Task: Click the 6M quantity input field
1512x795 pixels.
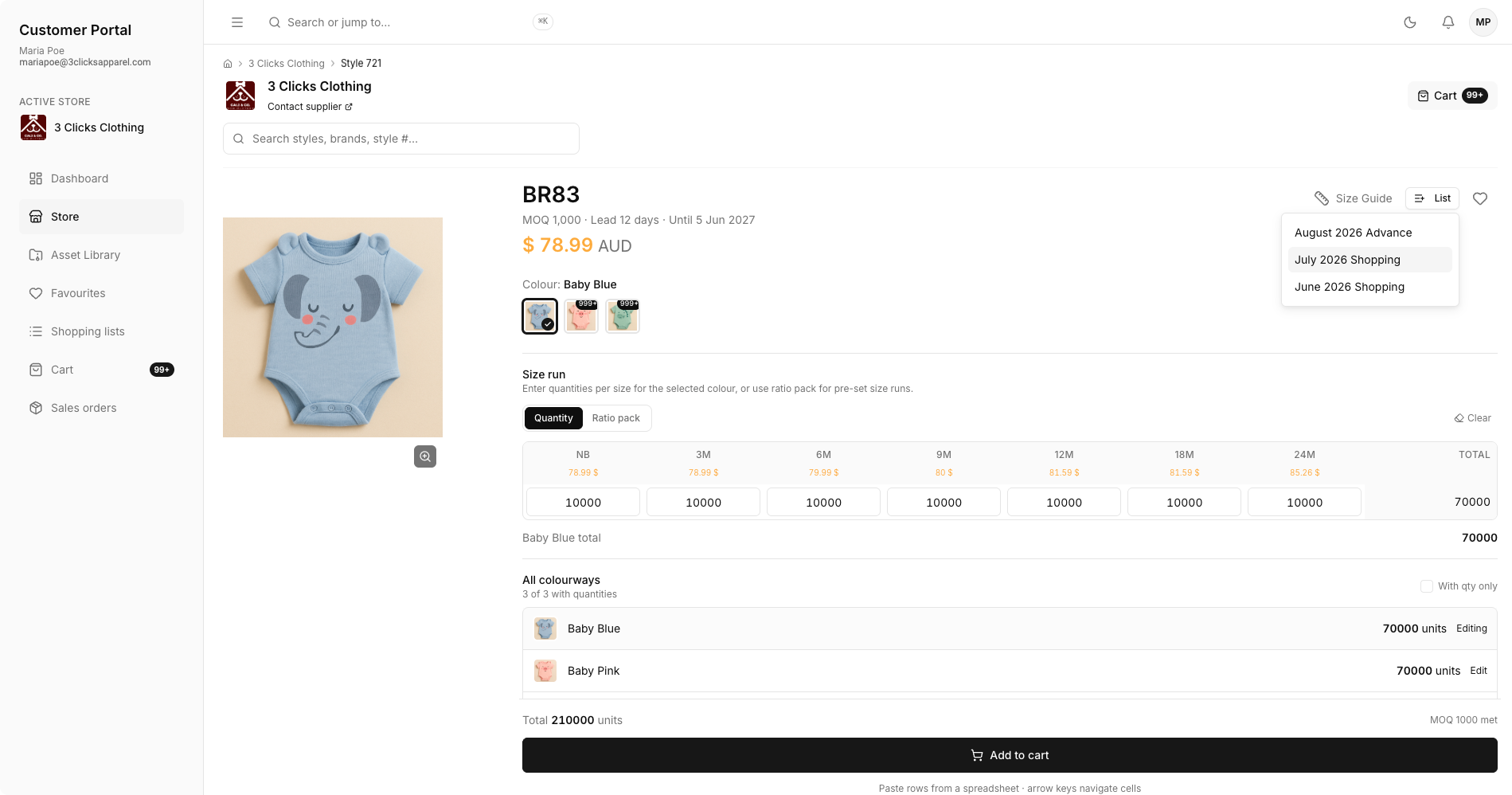Action: 823,503
